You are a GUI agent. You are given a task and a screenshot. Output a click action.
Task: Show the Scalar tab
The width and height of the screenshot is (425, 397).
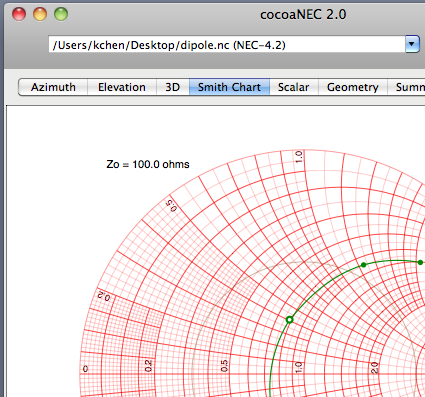[x=294, y=87]
